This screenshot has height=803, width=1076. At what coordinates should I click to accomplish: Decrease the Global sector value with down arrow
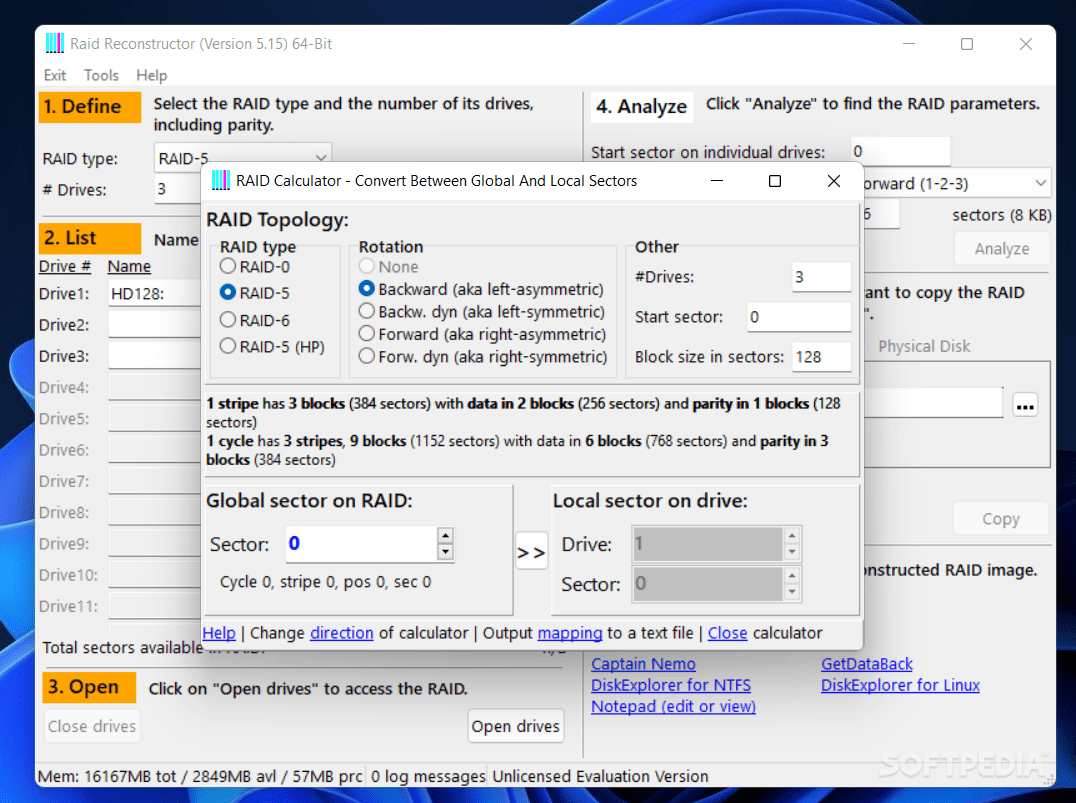point(445,551)
